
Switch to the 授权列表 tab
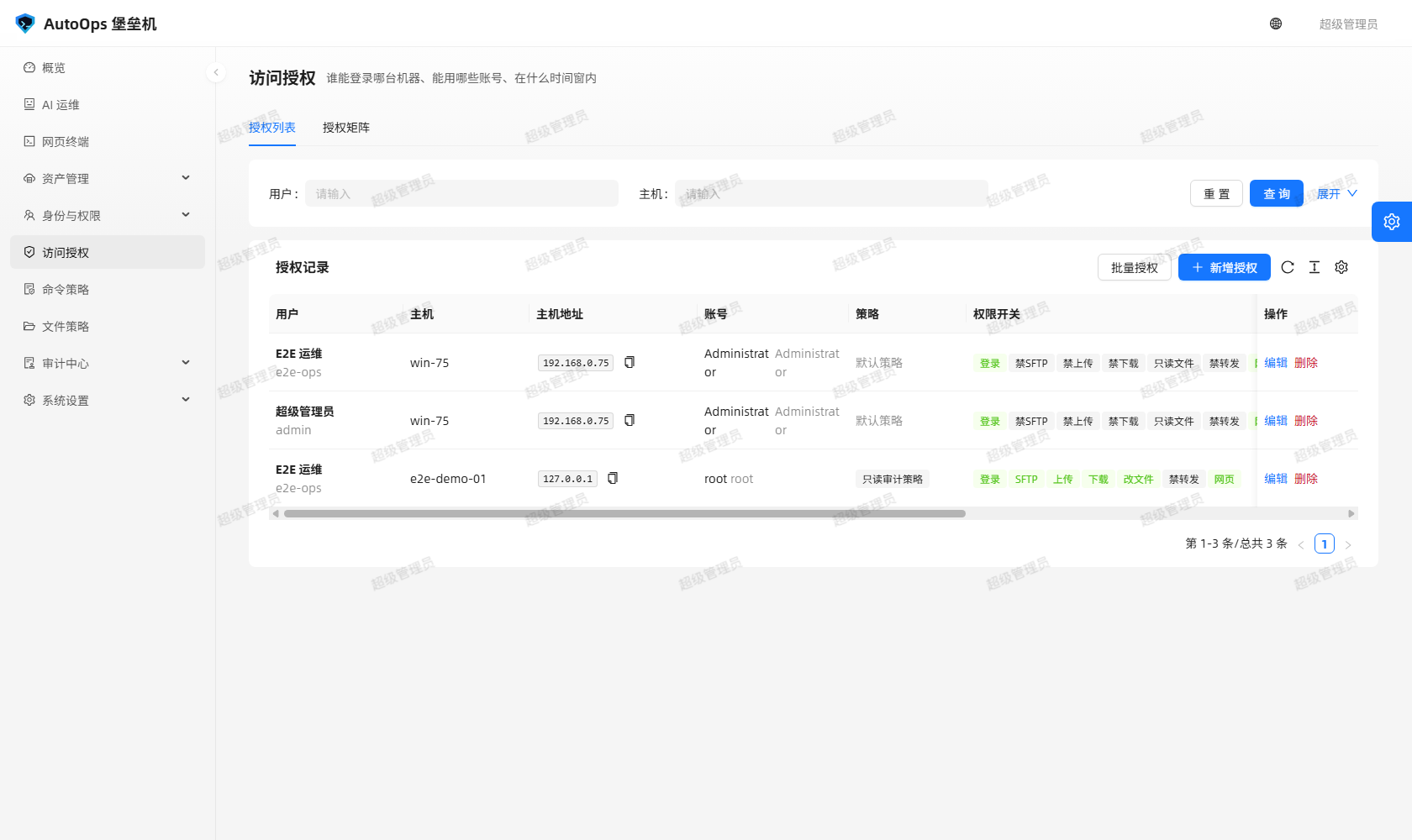(272, 128)
